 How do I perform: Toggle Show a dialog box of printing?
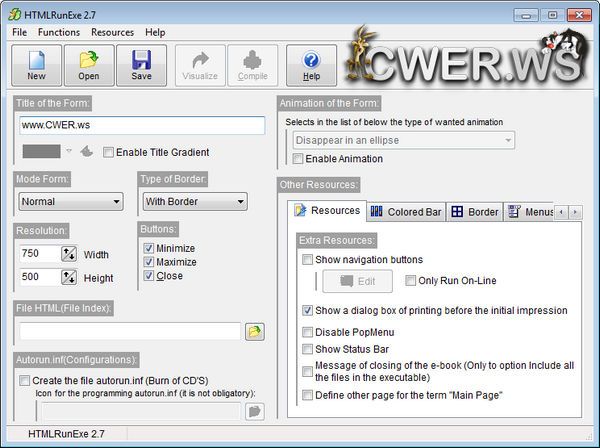click(x=307, y=310)
